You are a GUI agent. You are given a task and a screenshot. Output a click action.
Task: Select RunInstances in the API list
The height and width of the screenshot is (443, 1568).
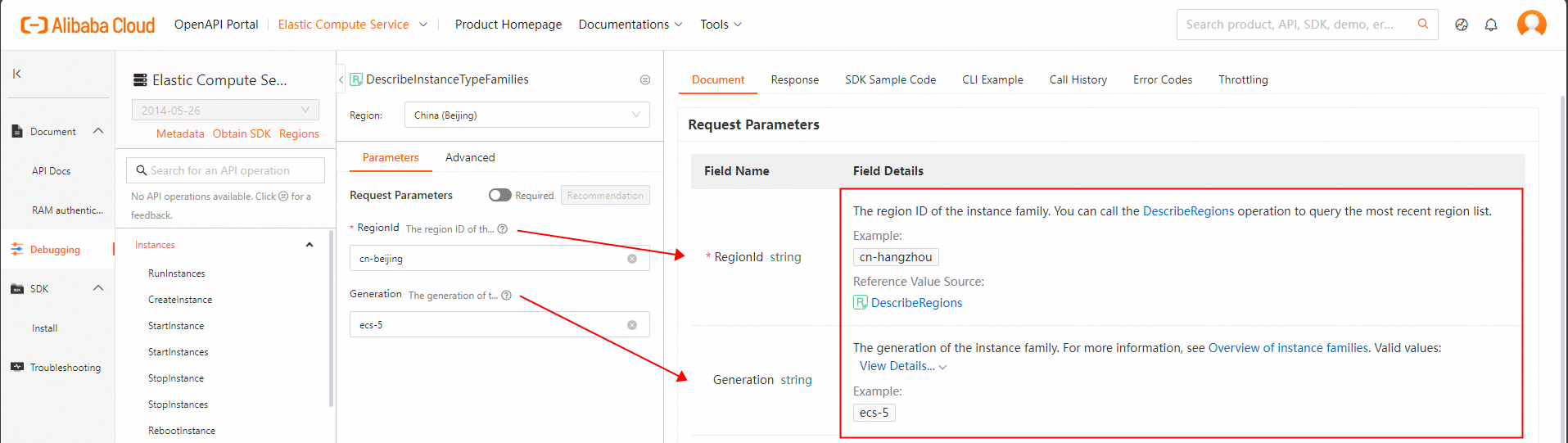177,273
